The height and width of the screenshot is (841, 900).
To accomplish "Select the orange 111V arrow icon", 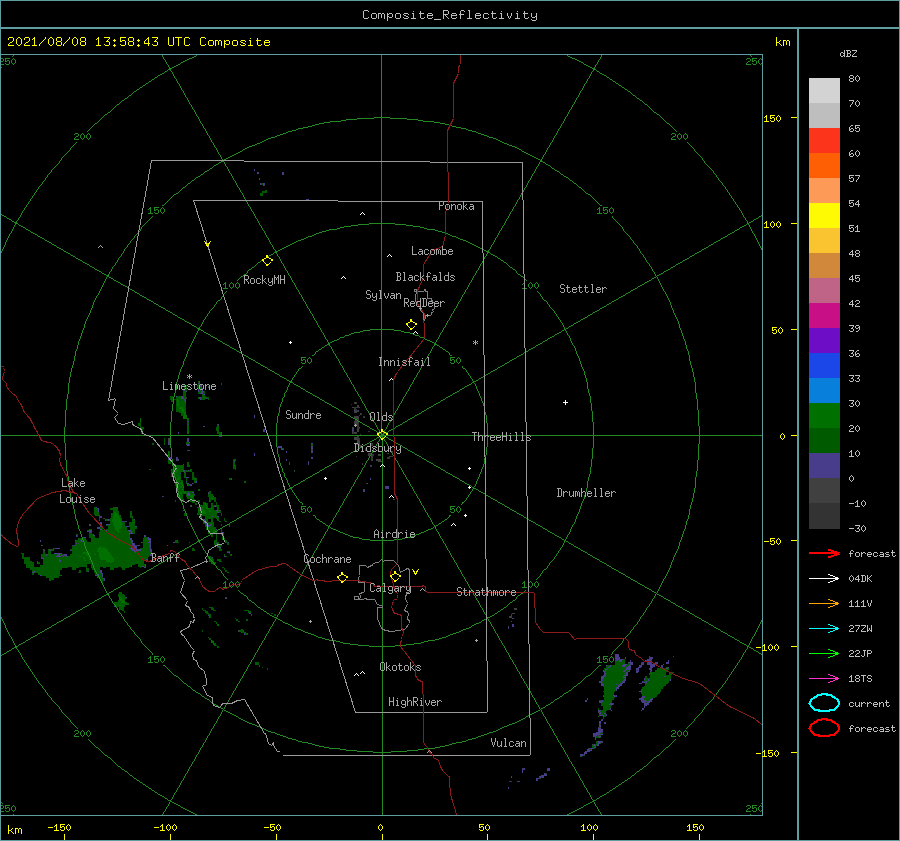I will tap(824, 603).
